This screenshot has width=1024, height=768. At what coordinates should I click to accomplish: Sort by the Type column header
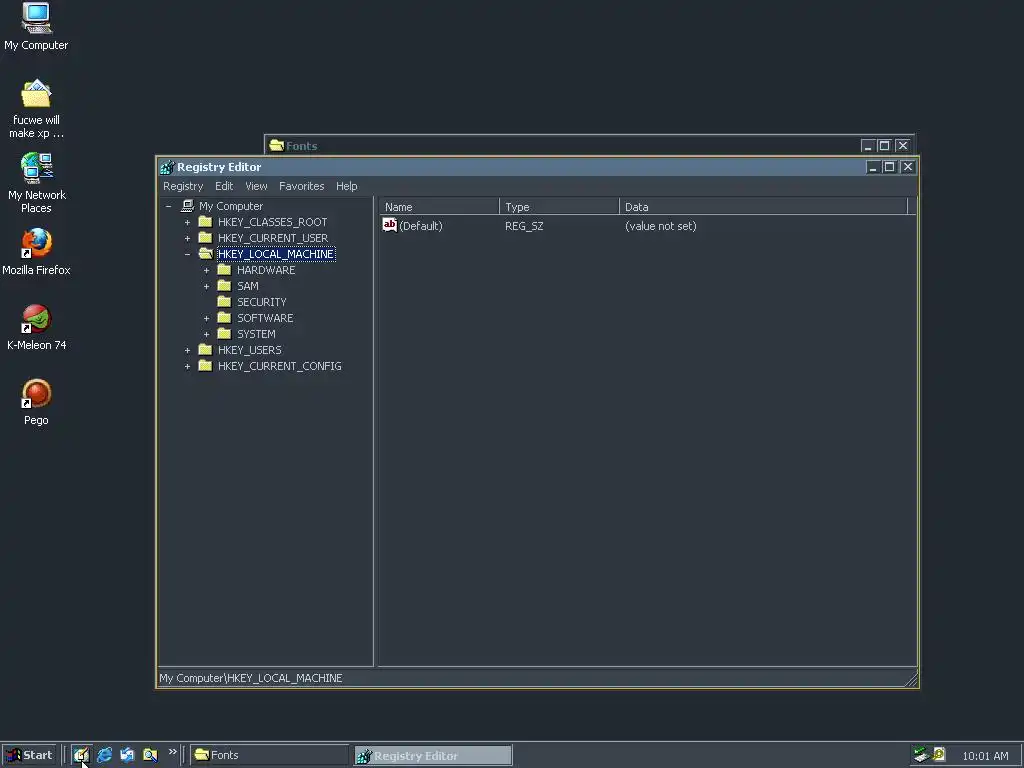point(559,206)
